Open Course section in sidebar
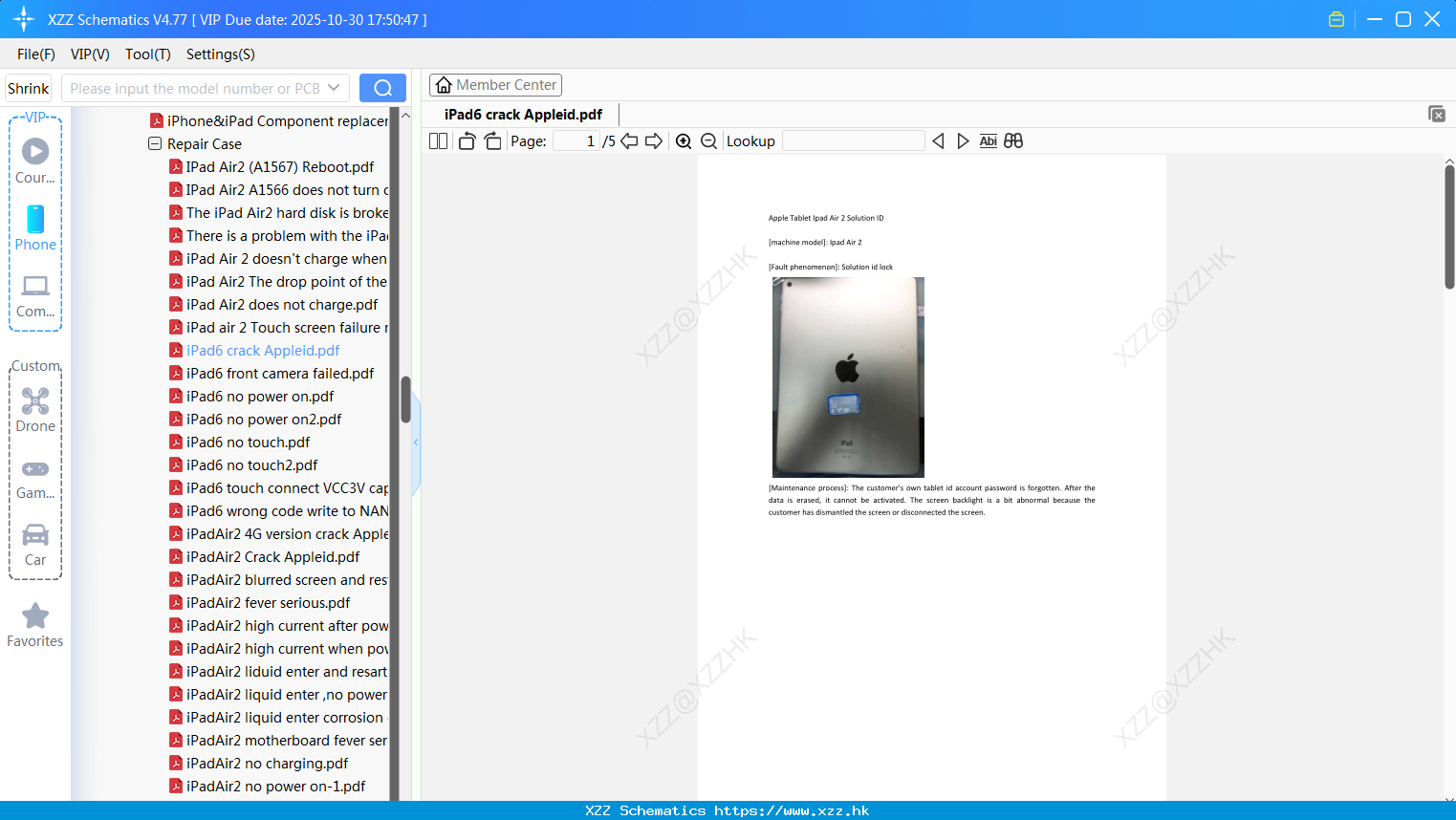The image size is (1456, 820). point(35,161)
